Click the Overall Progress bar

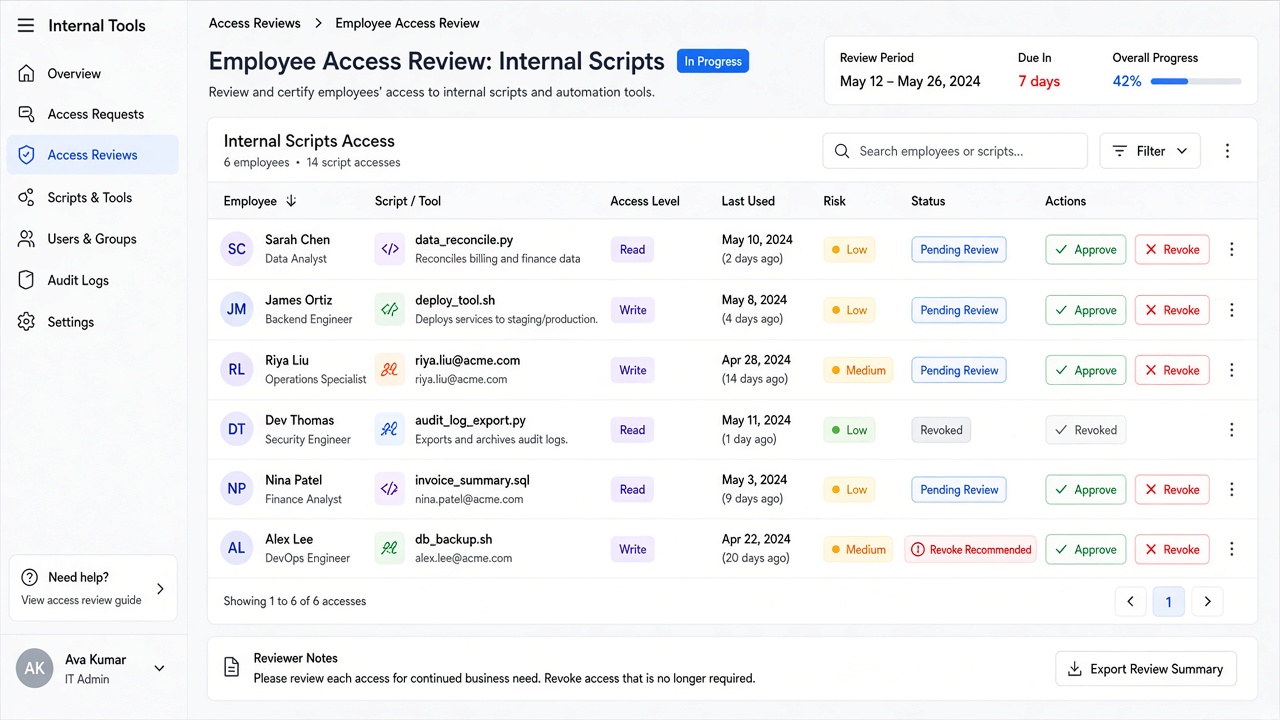[1196, 81]
